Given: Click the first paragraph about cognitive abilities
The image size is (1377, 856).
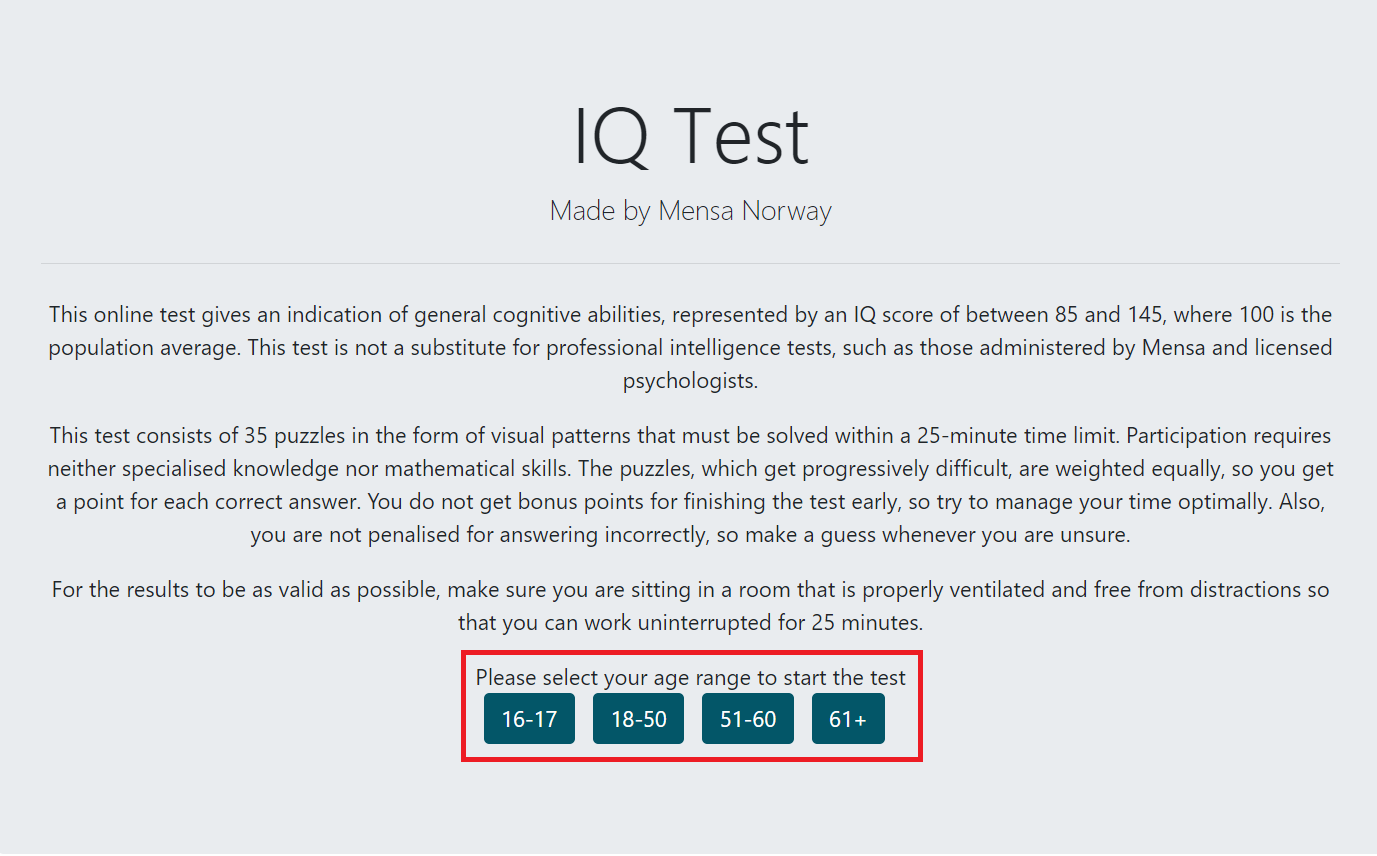Looking at the screenshot, I should click(x=690, y=347).
